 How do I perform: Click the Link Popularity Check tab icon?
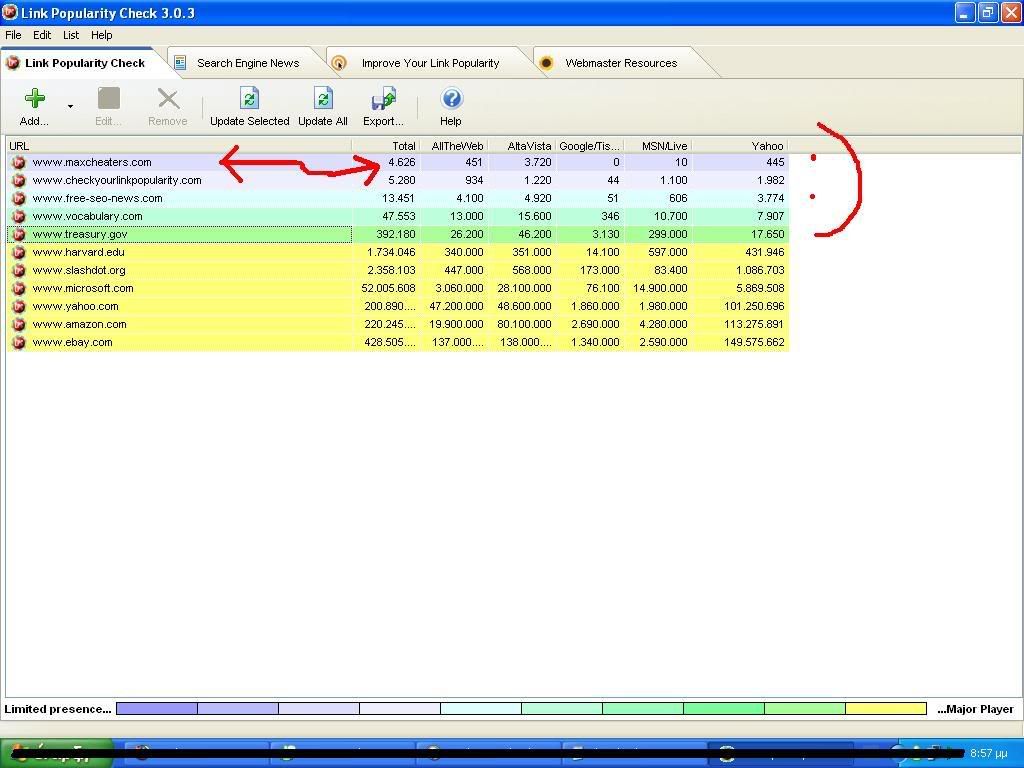coord(12,63)
